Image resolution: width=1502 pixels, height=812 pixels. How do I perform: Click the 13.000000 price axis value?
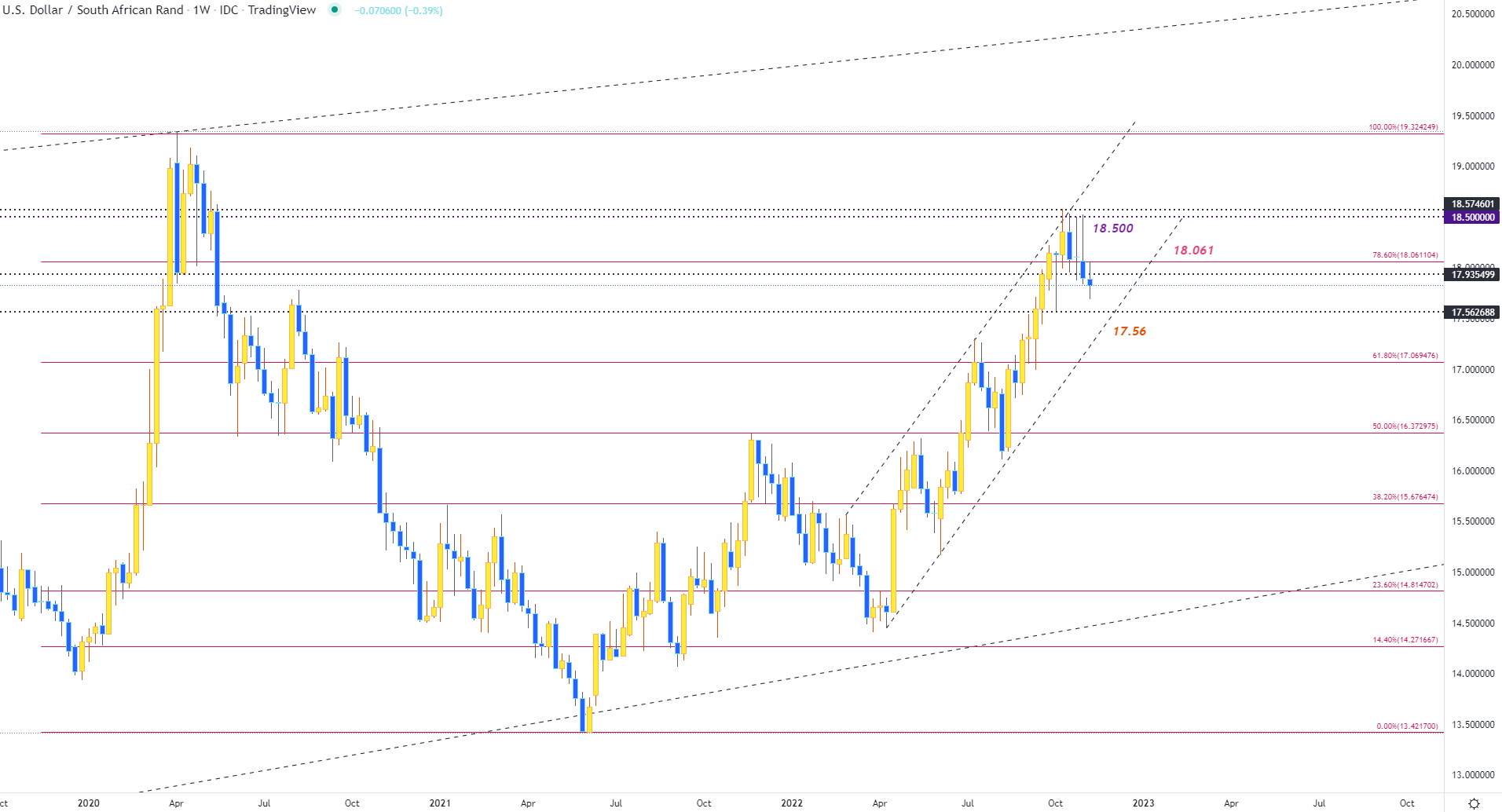(1473, 775)
